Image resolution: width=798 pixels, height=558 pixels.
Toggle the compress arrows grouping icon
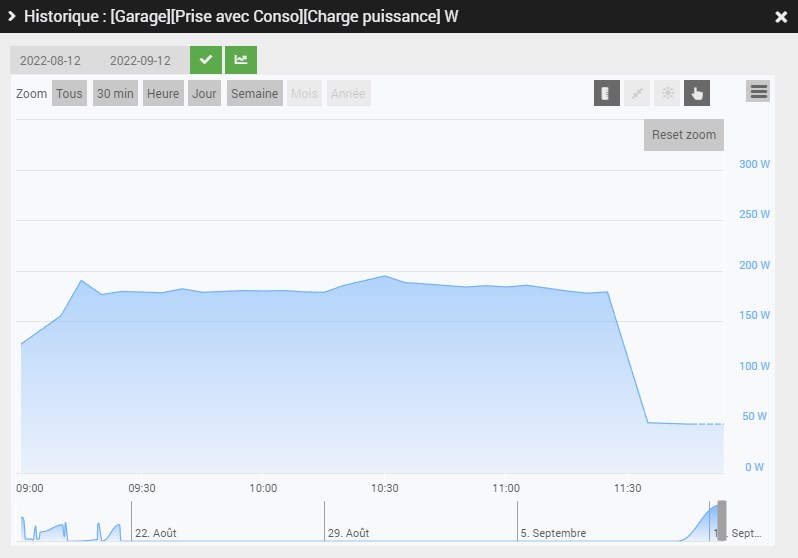[x=637, y=93]
